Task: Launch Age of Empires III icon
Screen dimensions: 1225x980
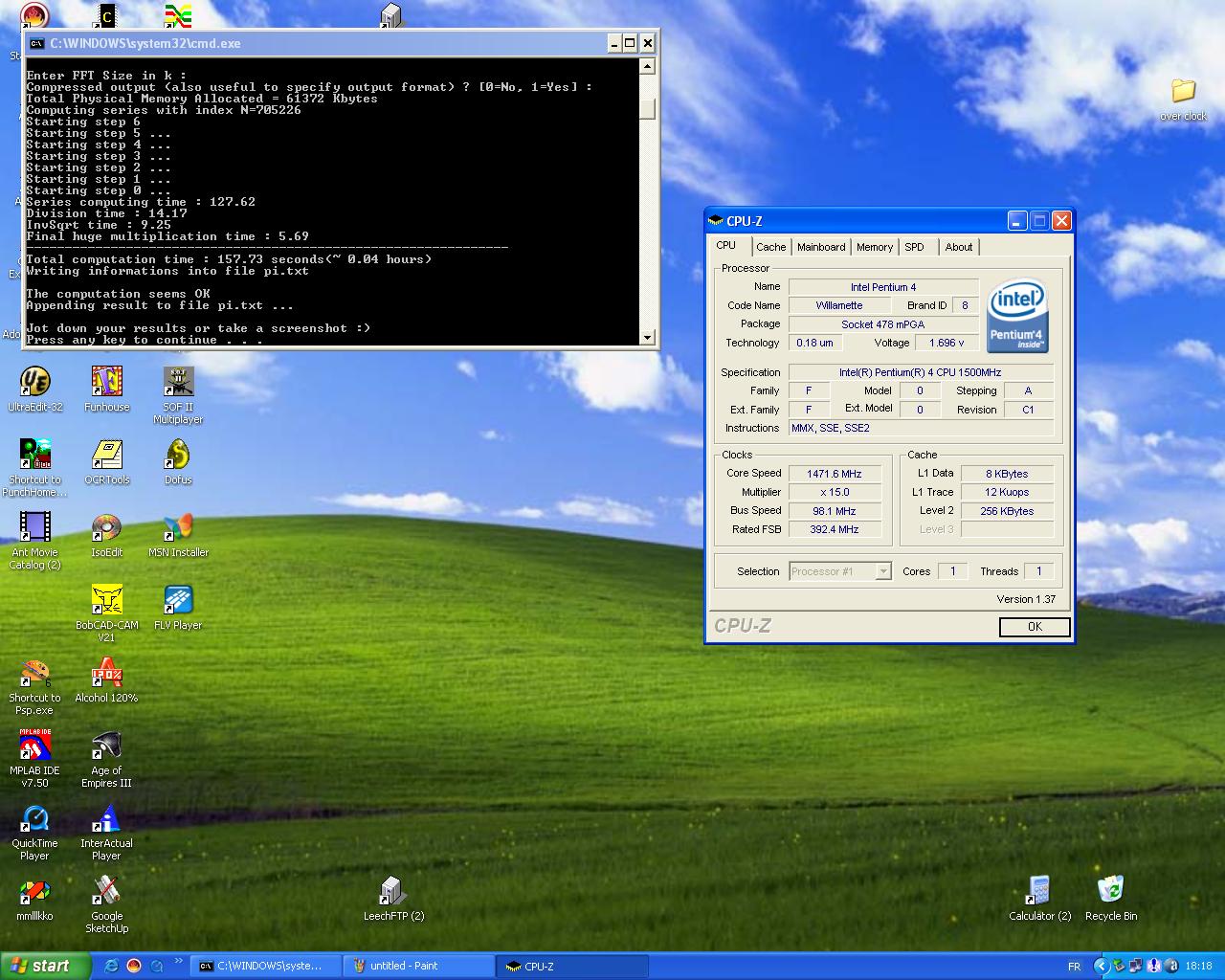Action: pyautogui.click(x=106, y=759)
